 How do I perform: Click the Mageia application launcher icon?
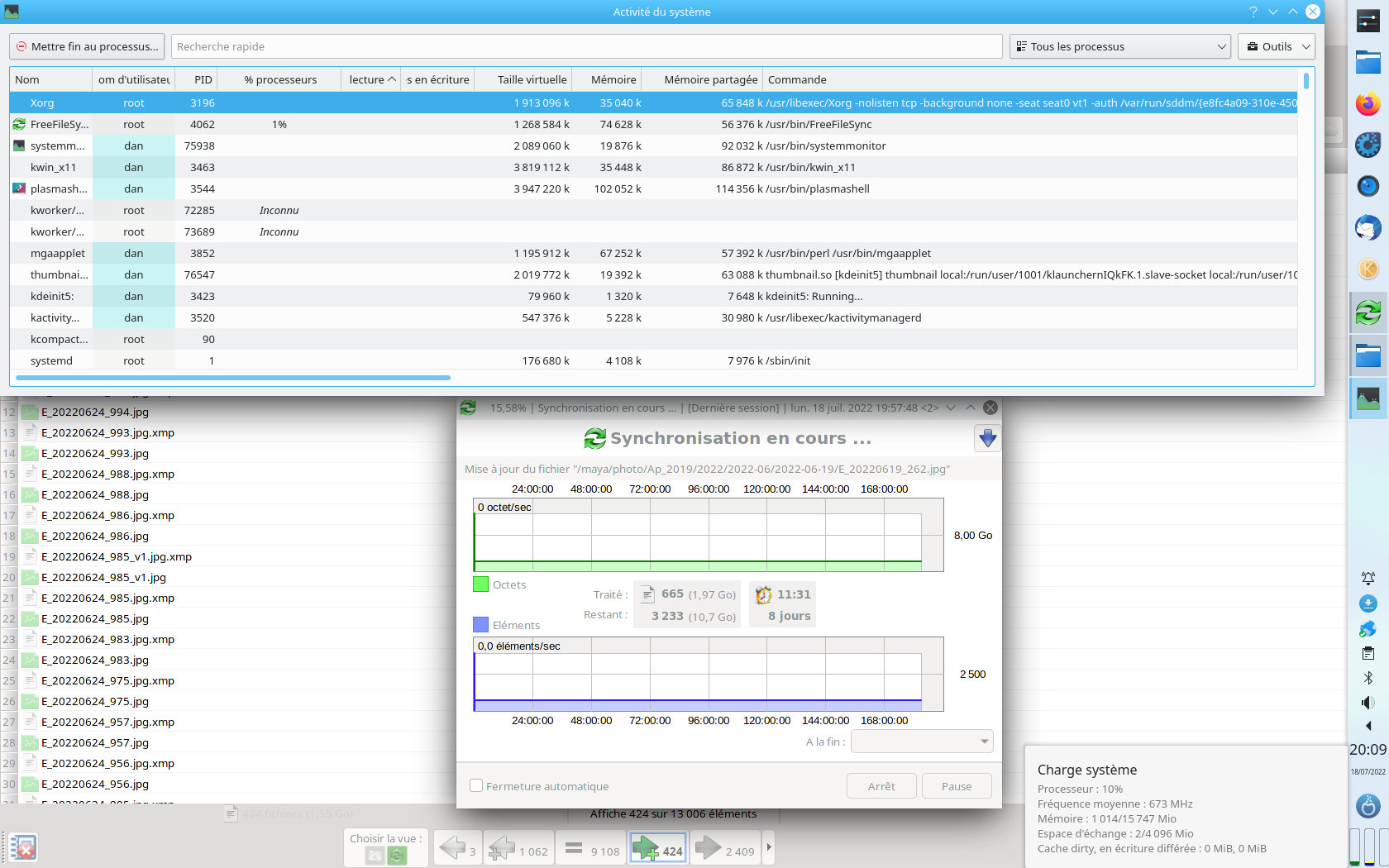pyautogui.click(x=1368, y=805)
